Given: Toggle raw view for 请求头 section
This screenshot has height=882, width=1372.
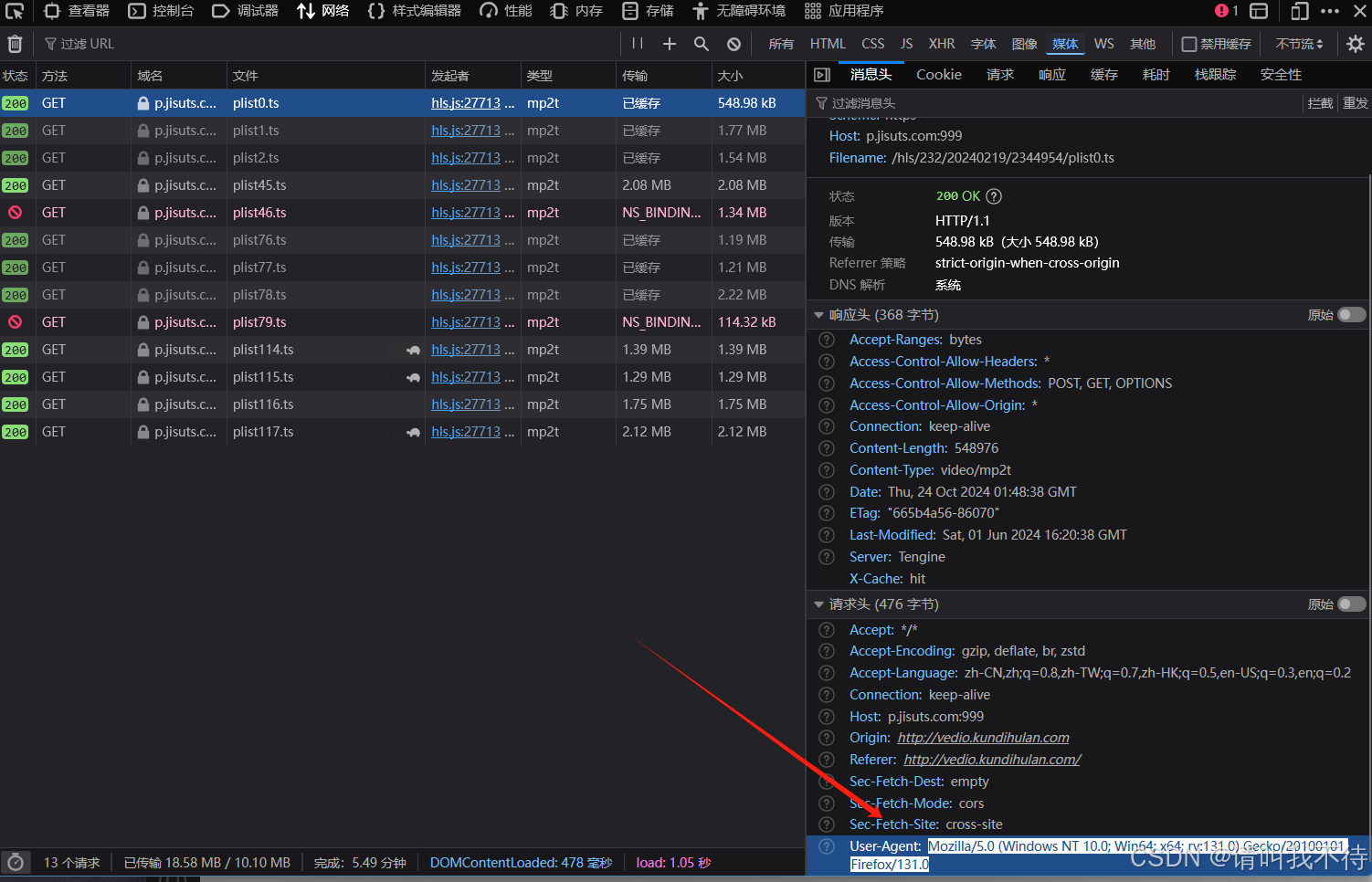Looking at the screenshot, I should coord(1351,604).
